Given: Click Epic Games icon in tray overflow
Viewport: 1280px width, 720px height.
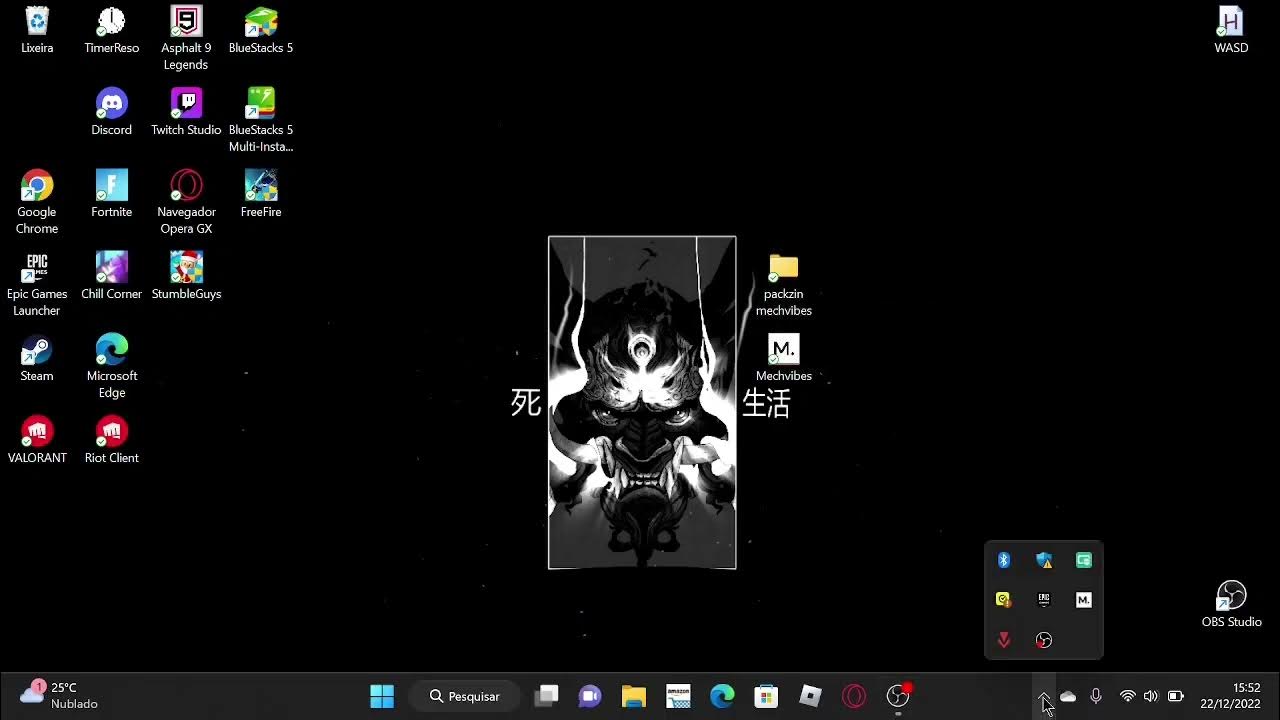Looking at the screenshot, I should (x=1044, y=600).
